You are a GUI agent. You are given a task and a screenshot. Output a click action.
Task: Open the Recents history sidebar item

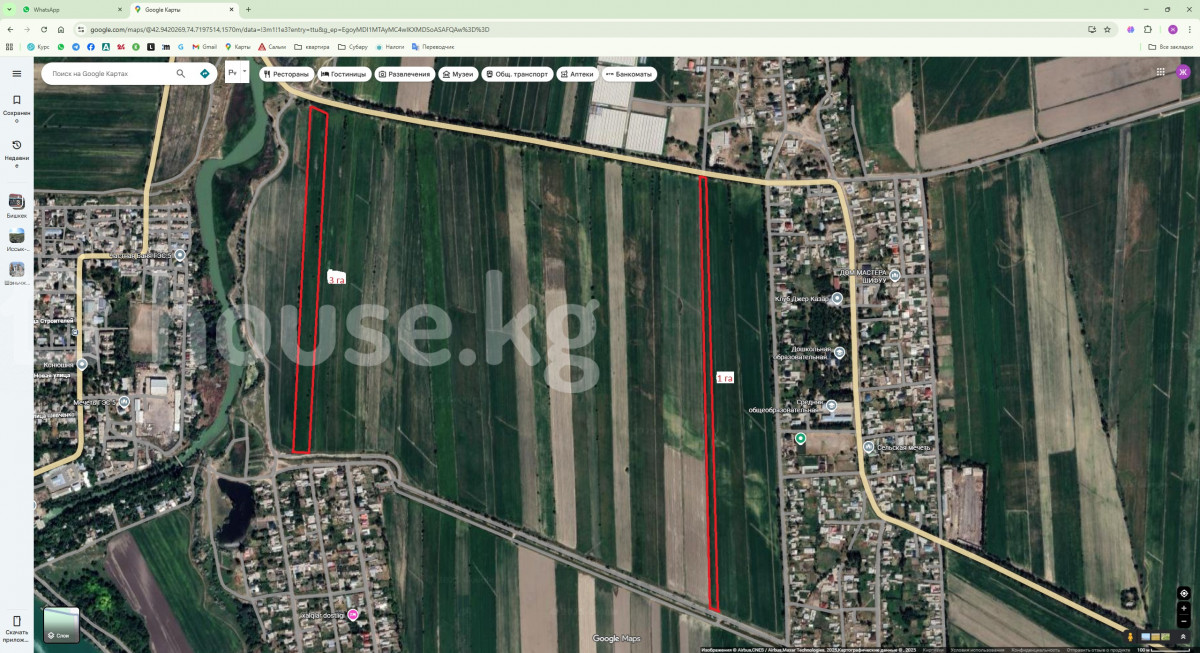(x=16, y=151)
